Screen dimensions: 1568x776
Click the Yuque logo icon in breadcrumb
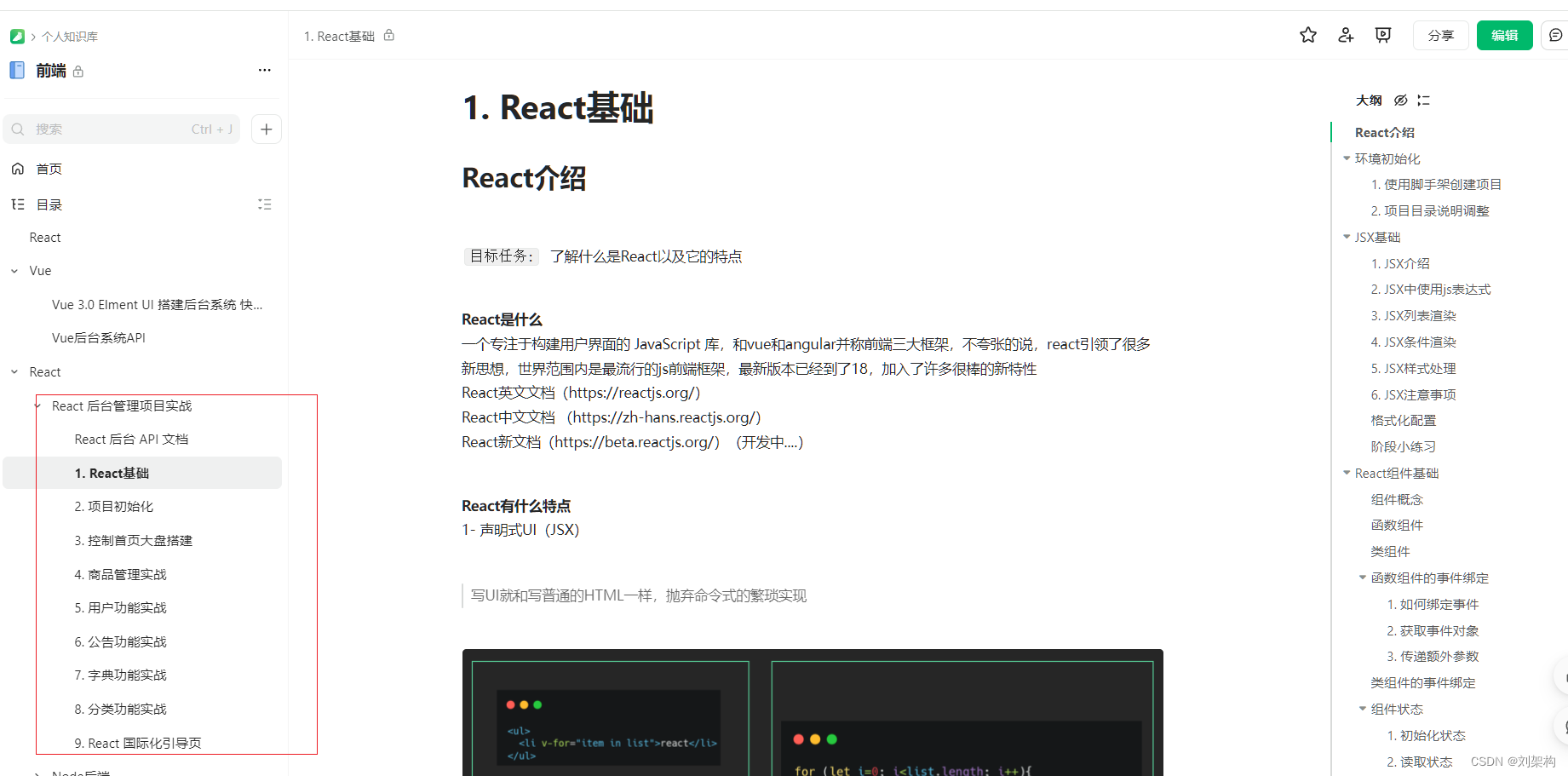point(17,37)
